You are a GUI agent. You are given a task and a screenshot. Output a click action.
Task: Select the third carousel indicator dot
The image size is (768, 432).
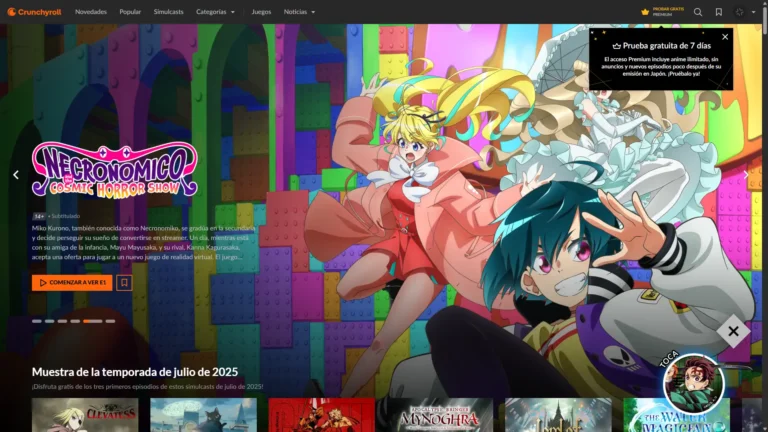click(x=62, y=321)
